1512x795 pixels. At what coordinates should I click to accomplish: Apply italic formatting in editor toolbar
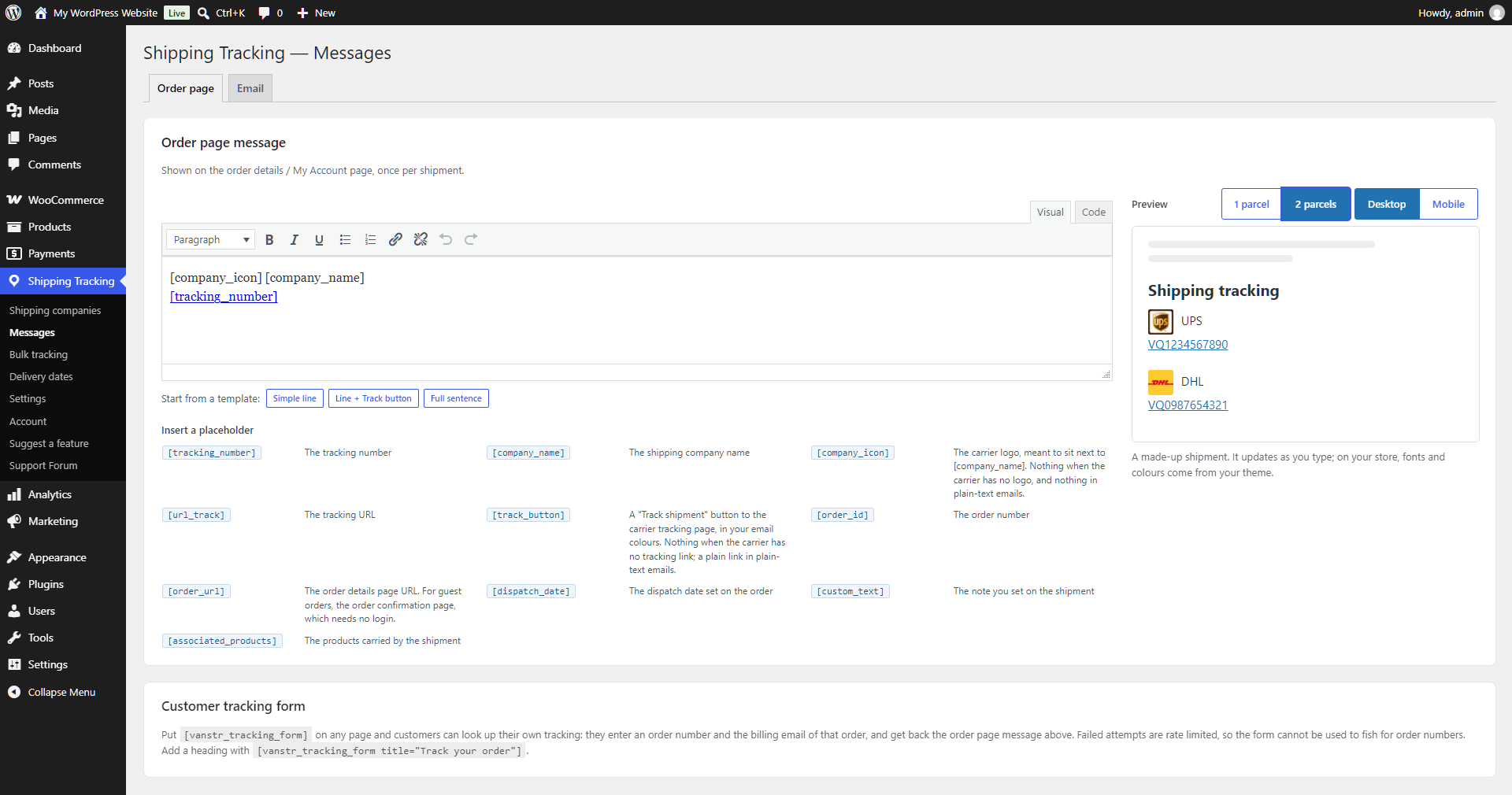click(294, 239)
